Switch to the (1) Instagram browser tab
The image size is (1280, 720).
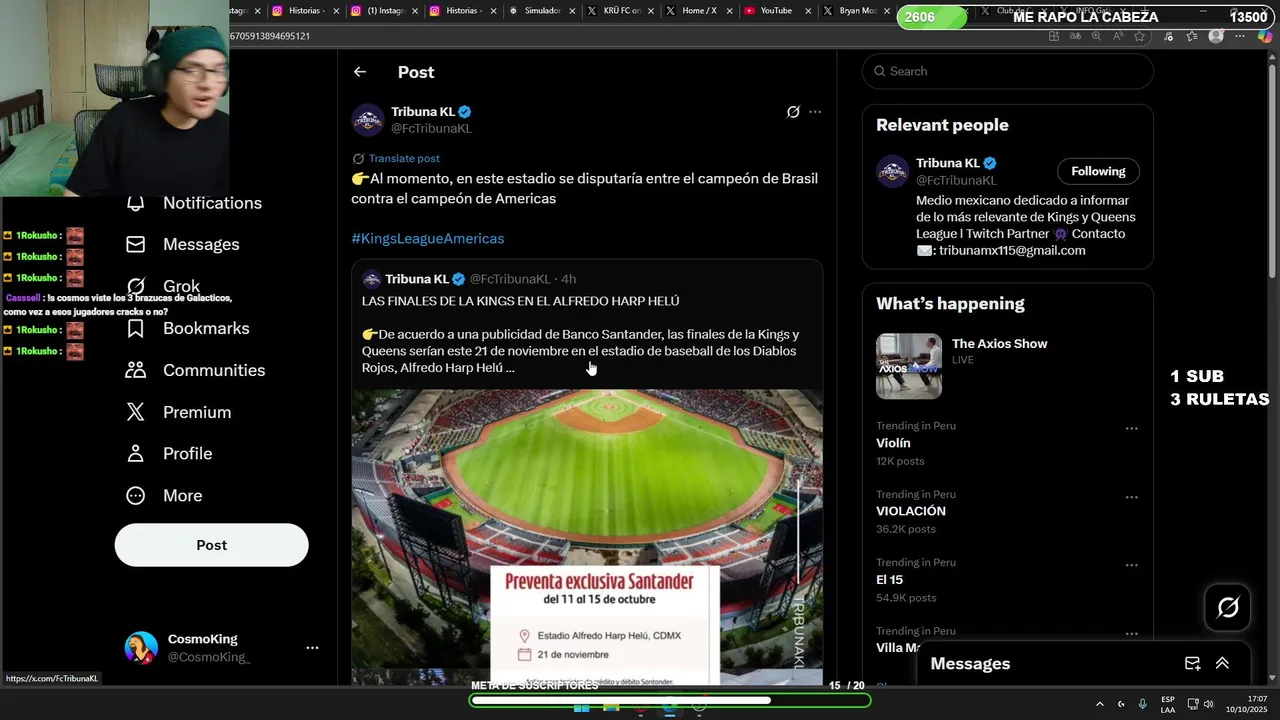tap(383, 11)
